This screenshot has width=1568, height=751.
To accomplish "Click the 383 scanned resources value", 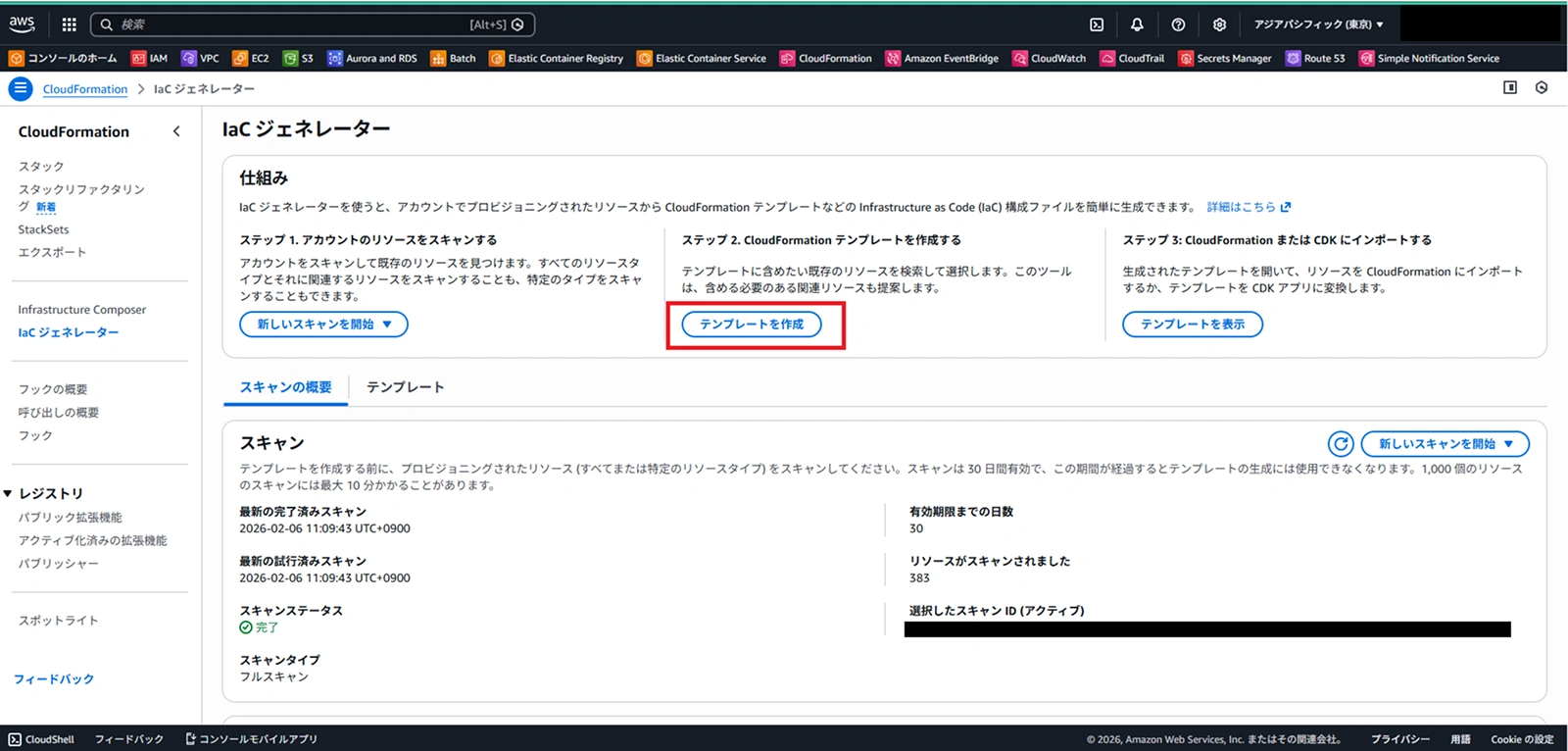I will pos(919,578).
